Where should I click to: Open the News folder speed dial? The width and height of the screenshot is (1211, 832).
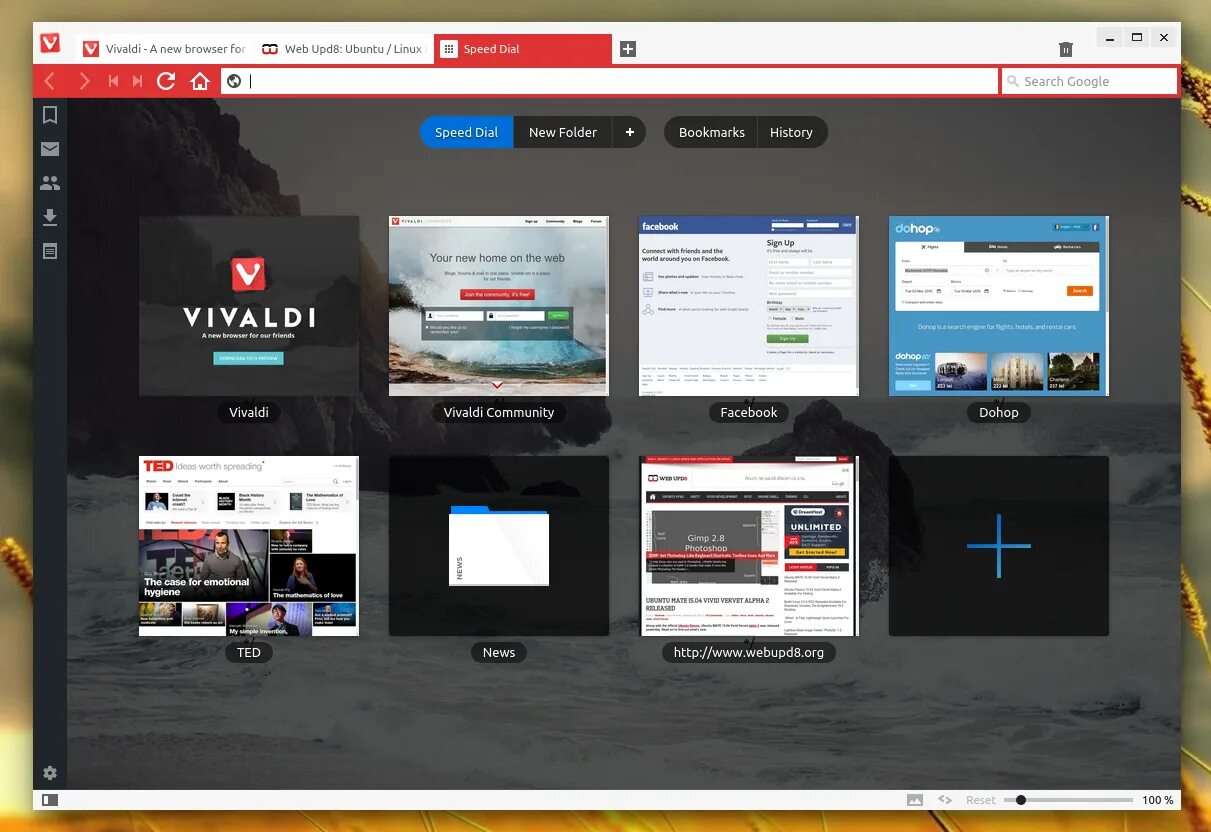(499, 546)
